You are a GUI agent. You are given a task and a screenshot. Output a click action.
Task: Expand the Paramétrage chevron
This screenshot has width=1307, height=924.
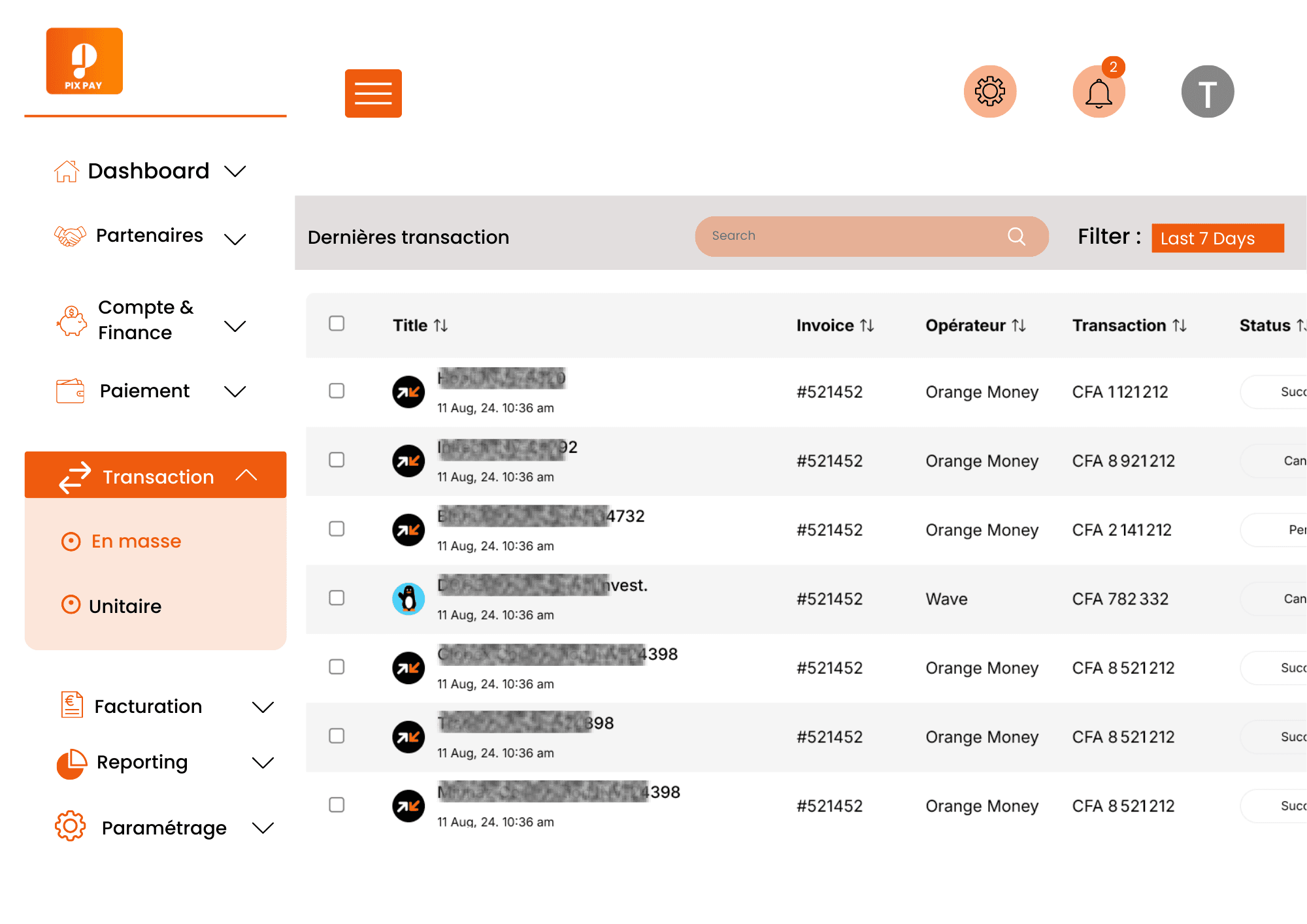click(263, 829)
